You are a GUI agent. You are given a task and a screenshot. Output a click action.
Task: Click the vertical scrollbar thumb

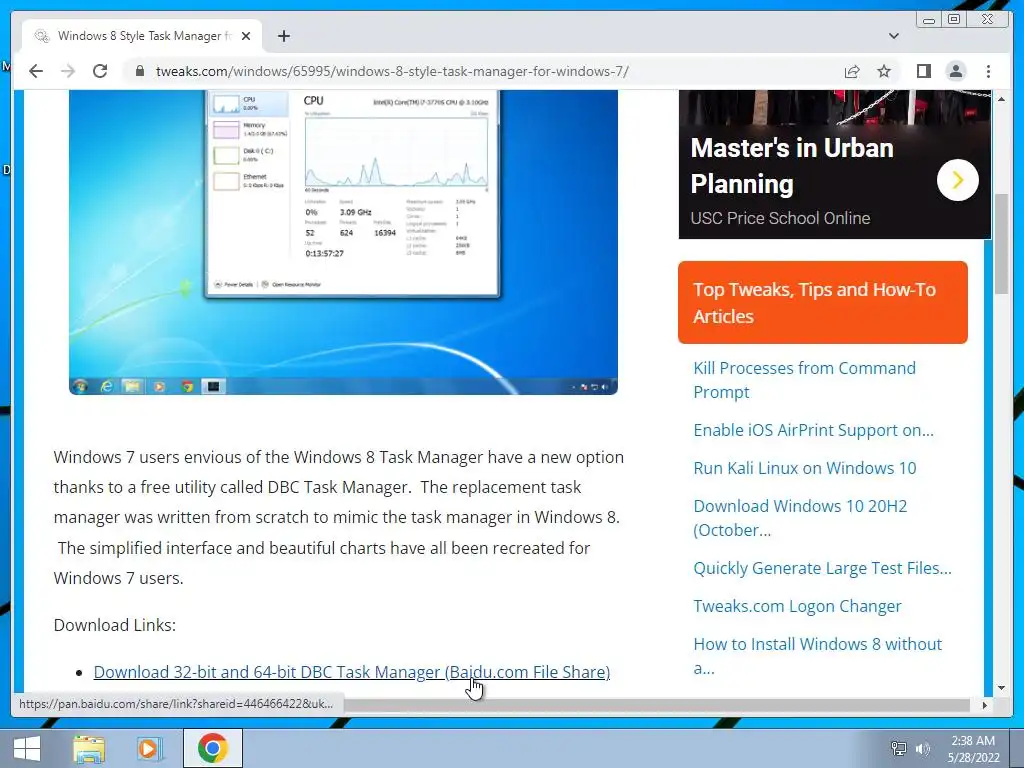pyautogui.click(x=1001, y=244)
